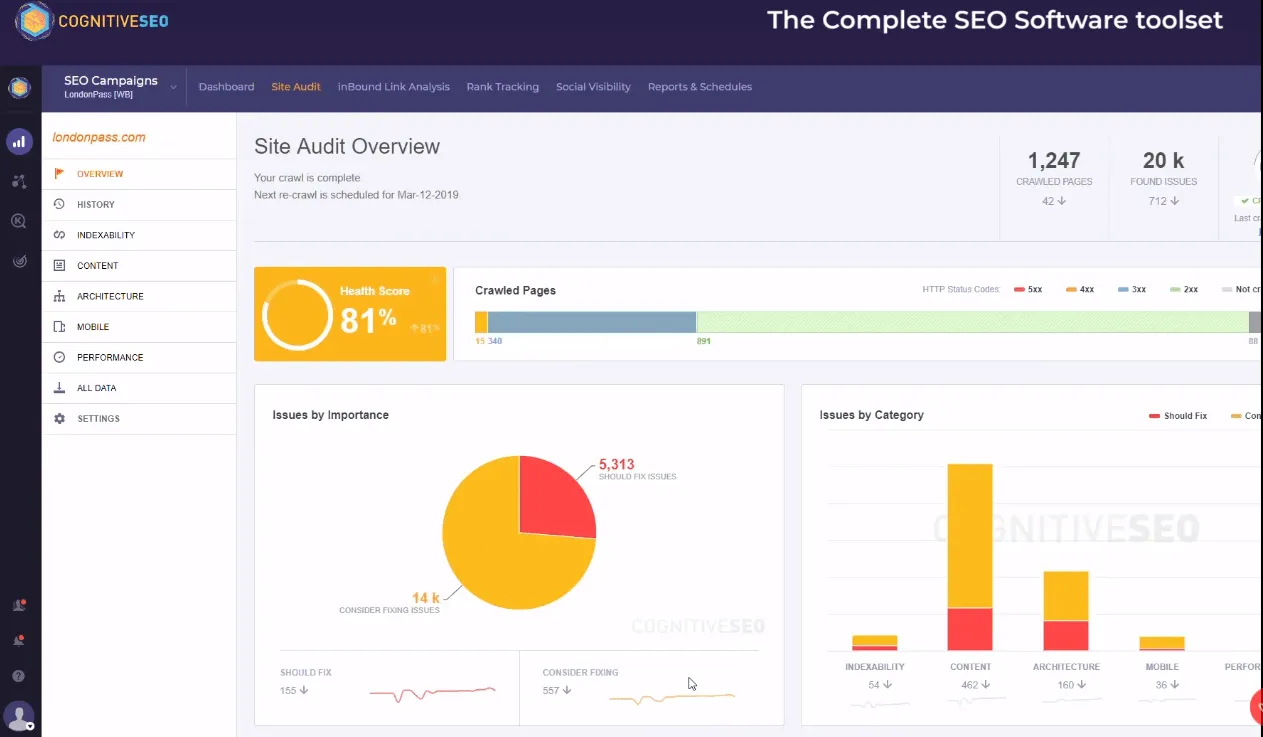Select the Overview flag icon
Viewport: 1263px width, 737px height.
tap(59, 174)
